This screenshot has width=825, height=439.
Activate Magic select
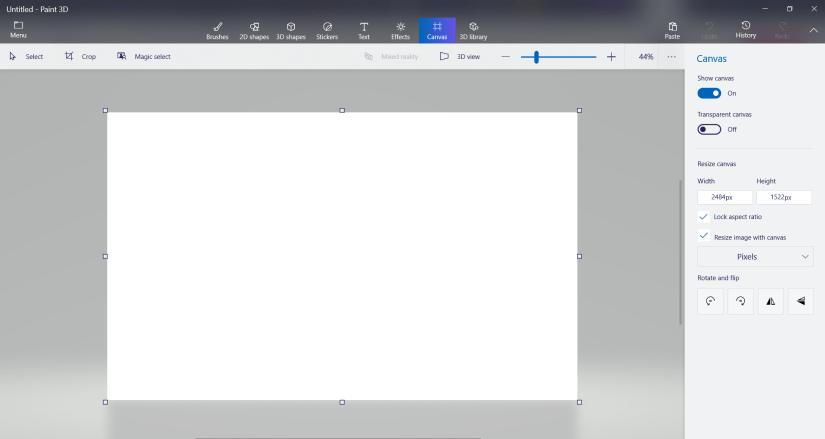point(144,56)
